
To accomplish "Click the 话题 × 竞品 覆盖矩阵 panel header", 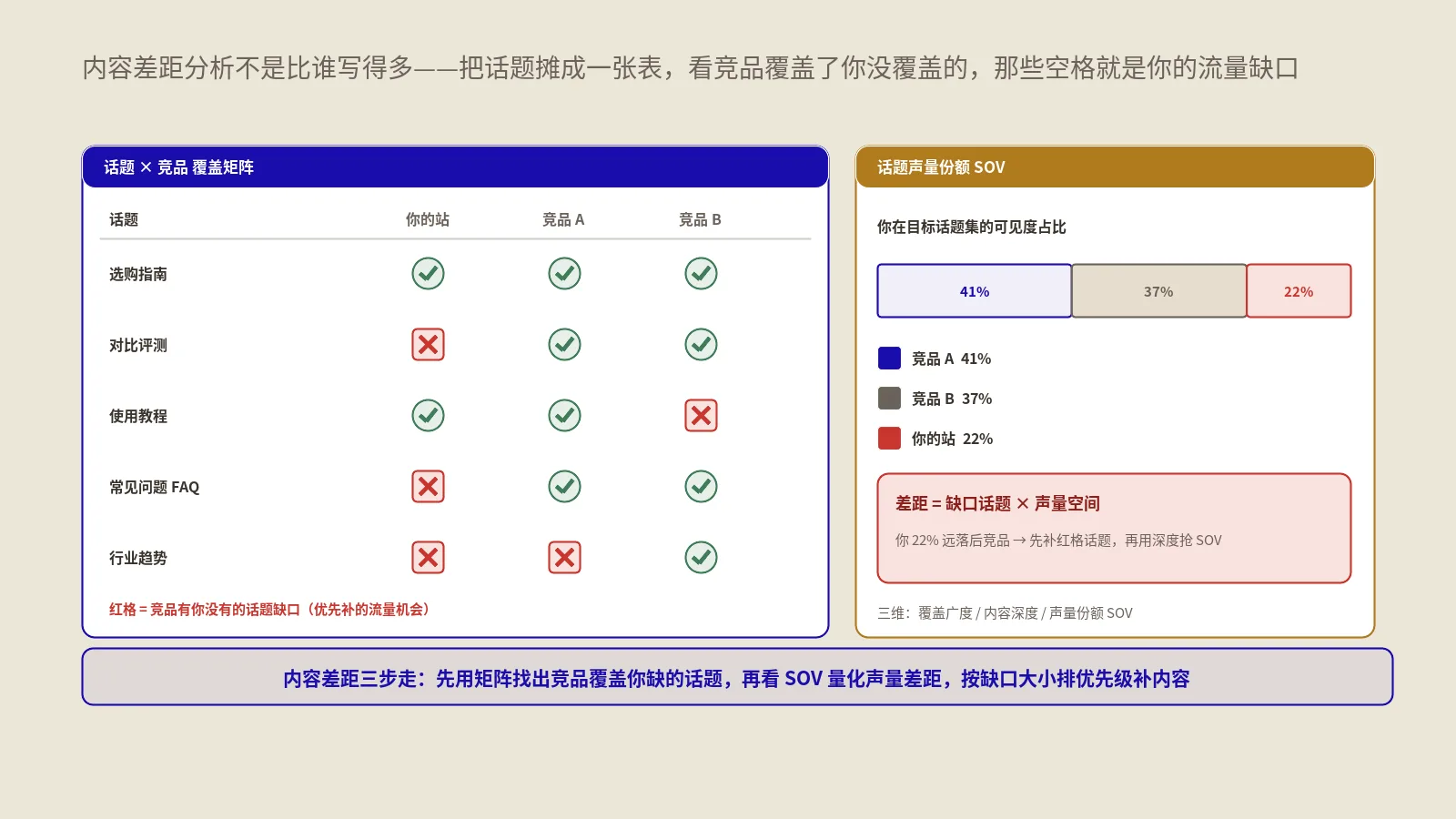I will tap(455, 167).
